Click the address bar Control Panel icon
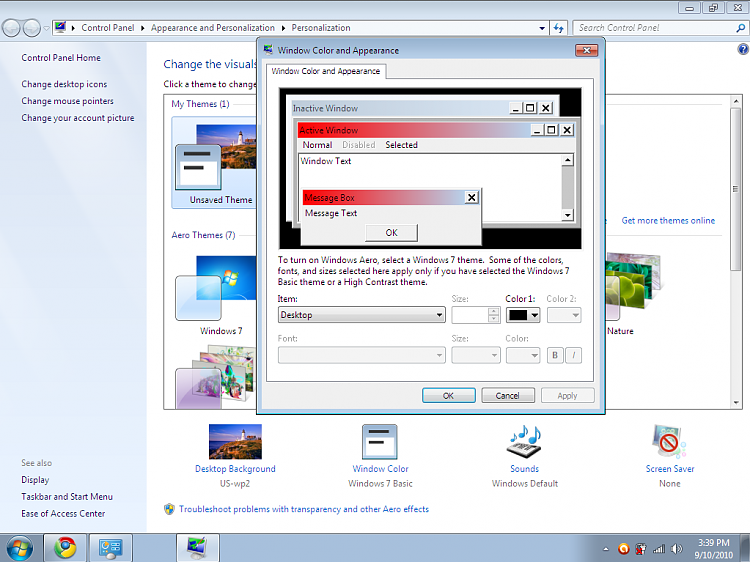Image resolution: width=750 pixels, height=562 pixels. (60, 28)
